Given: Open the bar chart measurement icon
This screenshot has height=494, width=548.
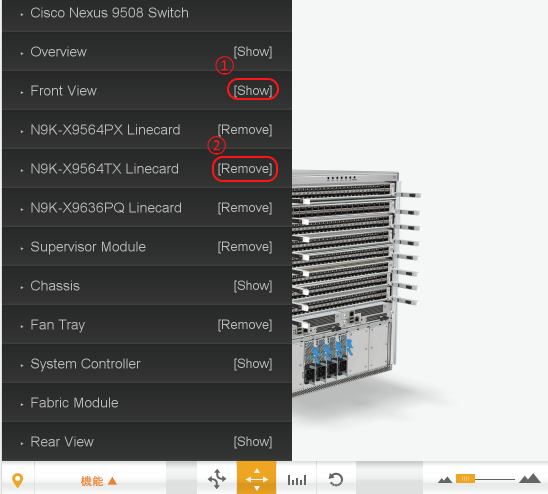Looking at the screenshot, I should point(297,480).
